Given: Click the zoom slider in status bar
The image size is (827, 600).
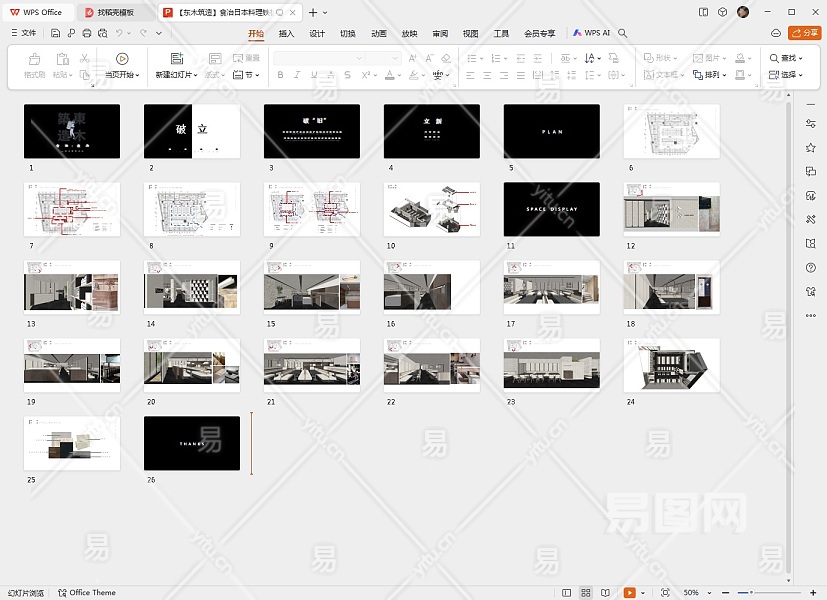Looking at the screenshot, I should (x=750, y=593).
